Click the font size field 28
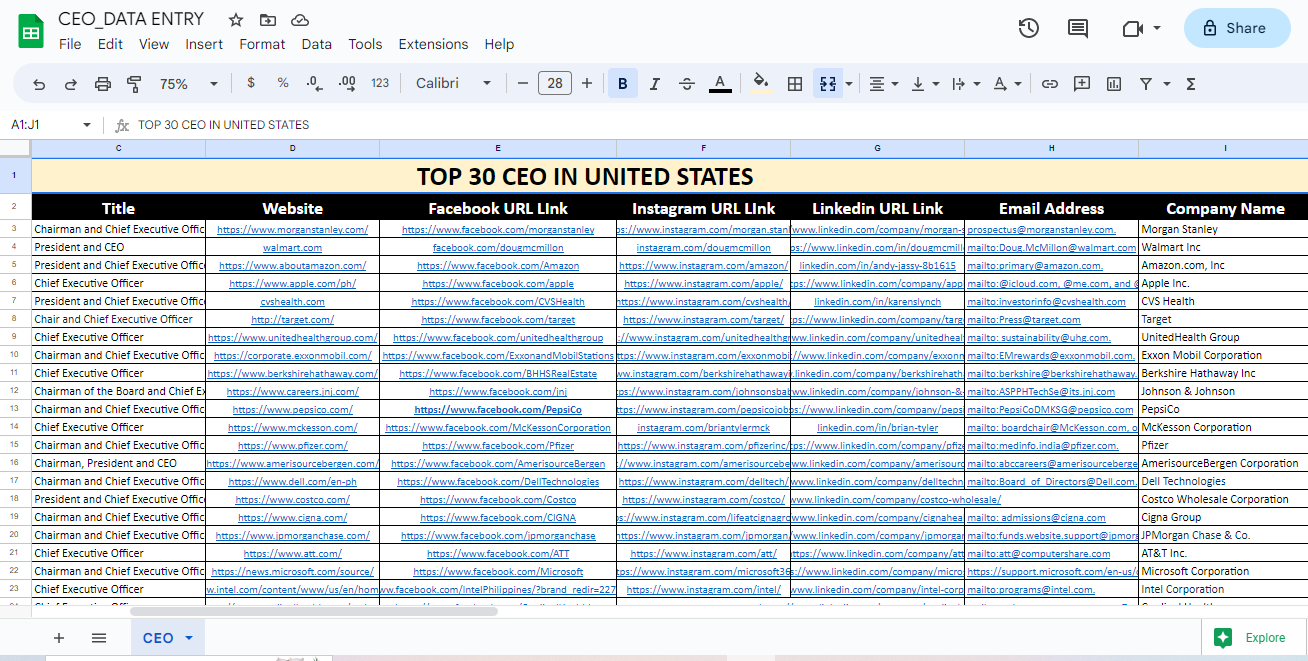1308x661 pixels. (555, 84)
